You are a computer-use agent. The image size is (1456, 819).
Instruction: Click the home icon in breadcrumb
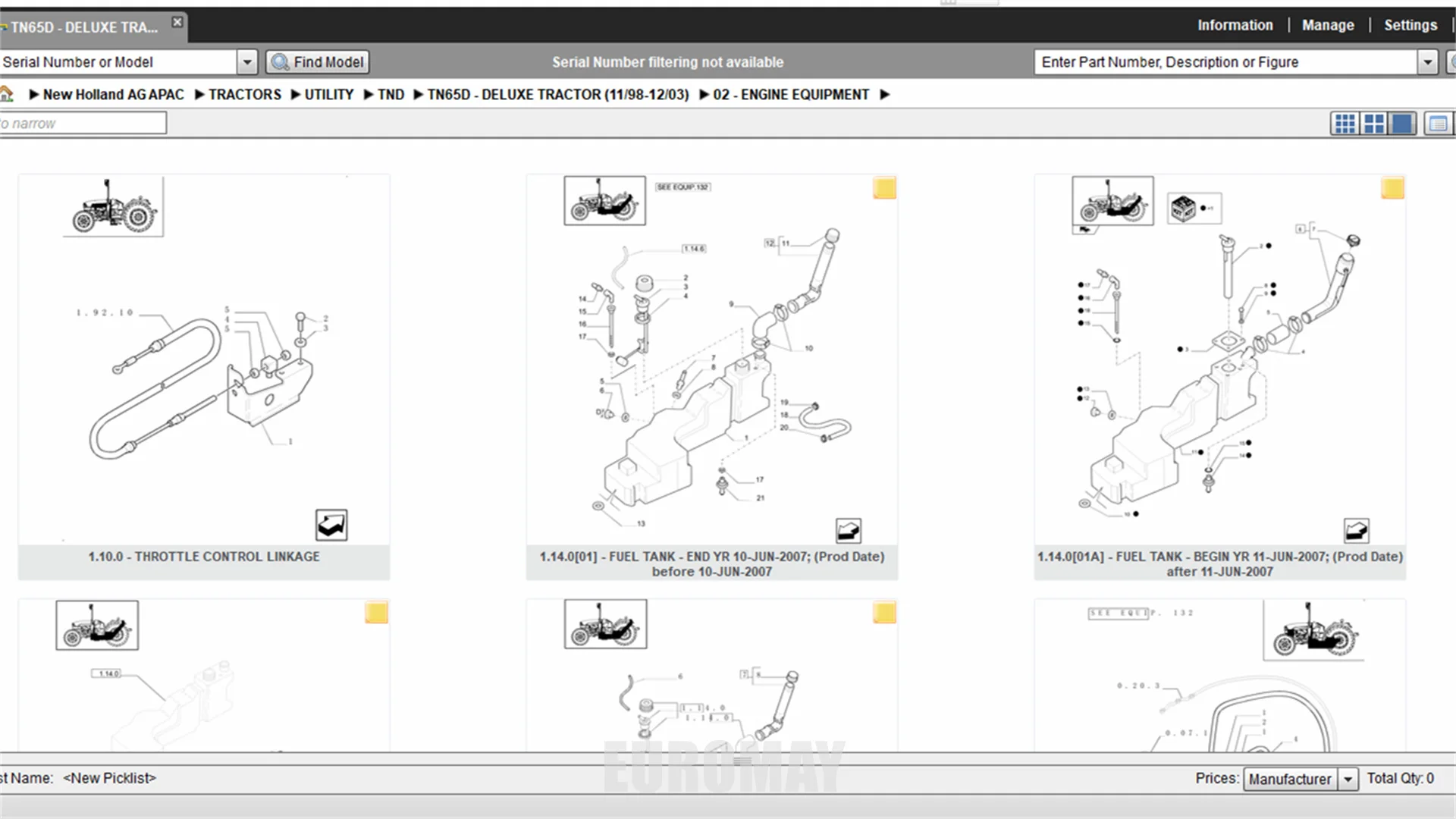[x=7, y=94]
